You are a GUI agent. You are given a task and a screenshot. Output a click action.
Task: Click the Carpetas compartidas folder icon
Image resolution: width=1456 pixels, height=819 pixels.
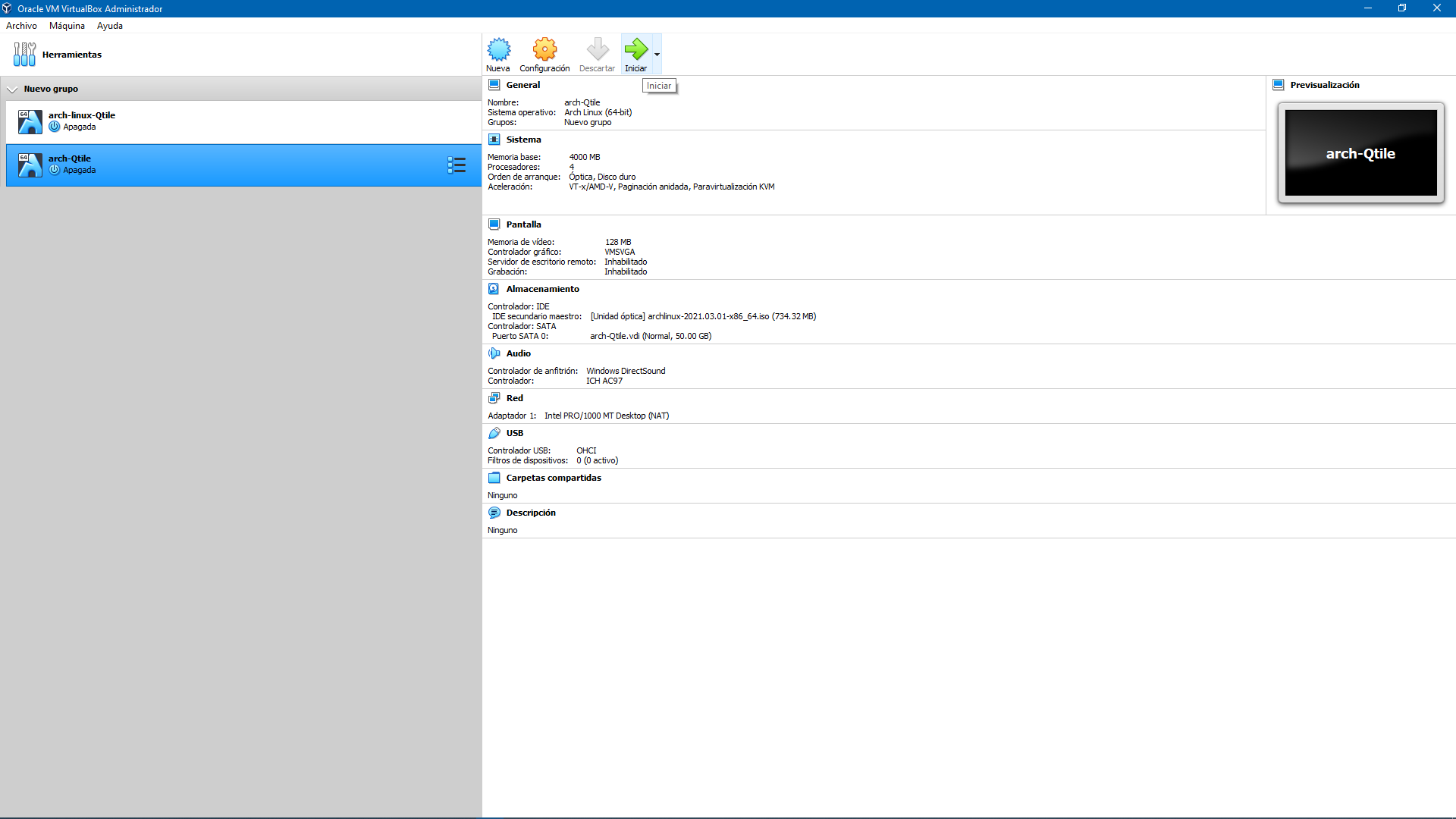click(x=494, y=478)
